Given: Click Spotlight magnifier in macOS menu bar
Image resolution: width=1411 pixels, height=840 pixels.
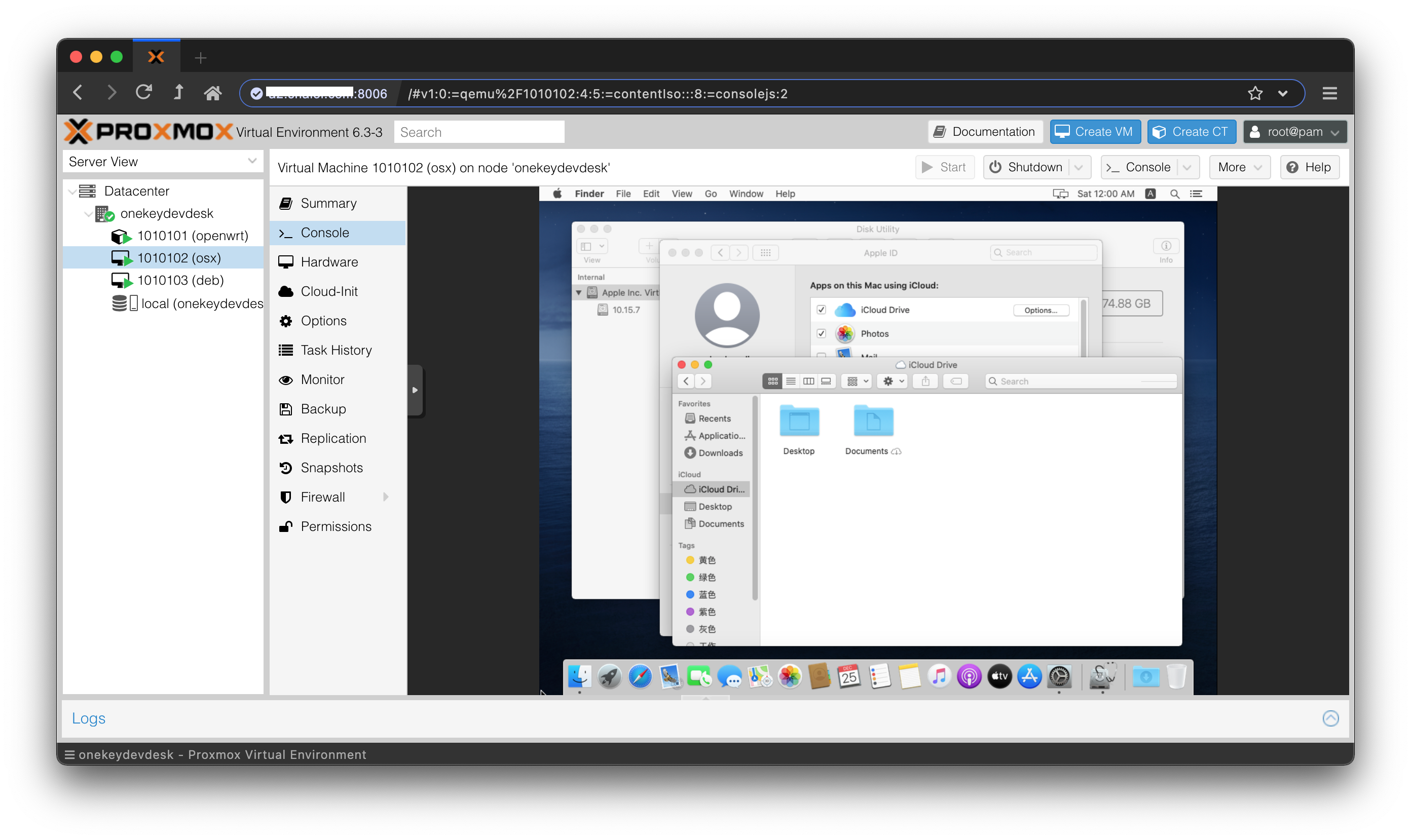Looking at the screenshot, I should 1174,194.
